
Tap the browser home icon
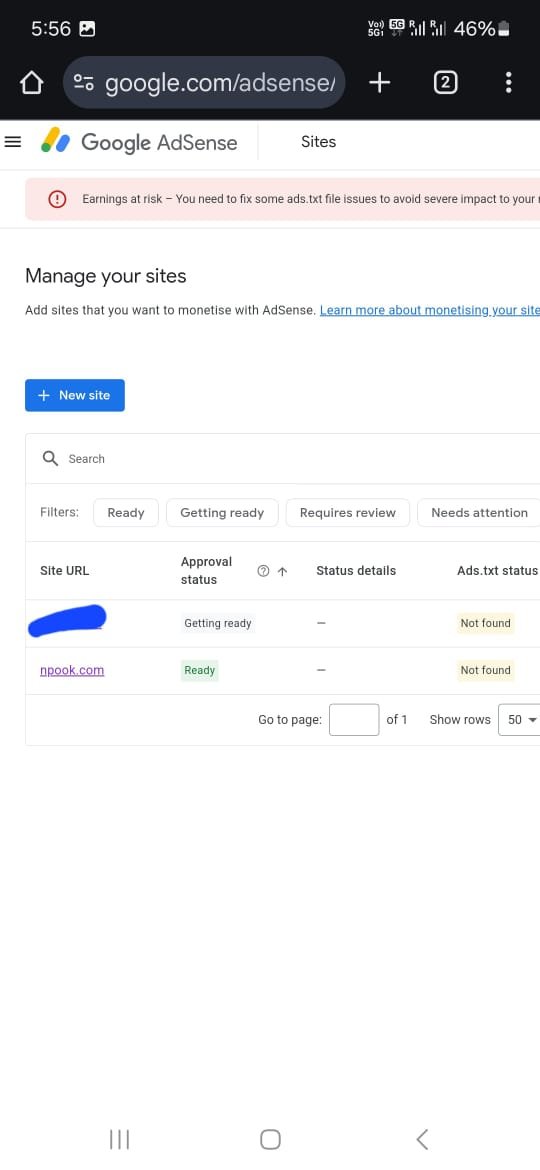(x=31, y=83)
